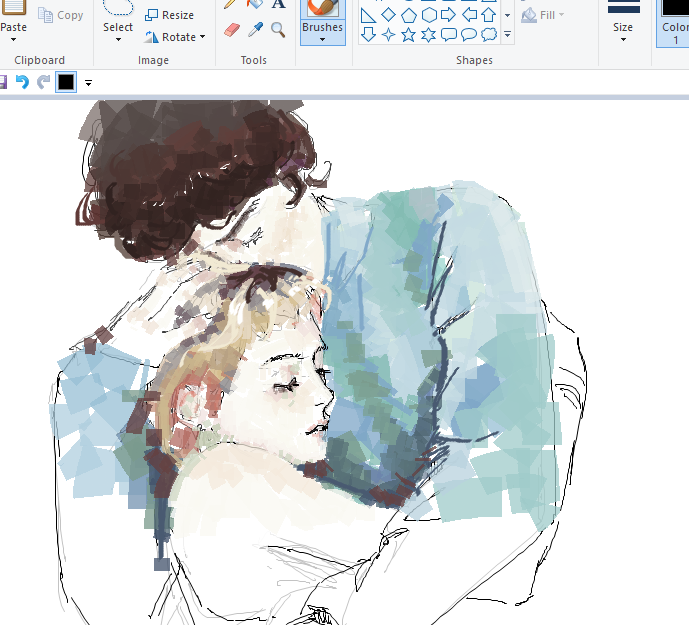
Task: Click the Undo arrow in quick access toolbar
Action: [22, 82]
